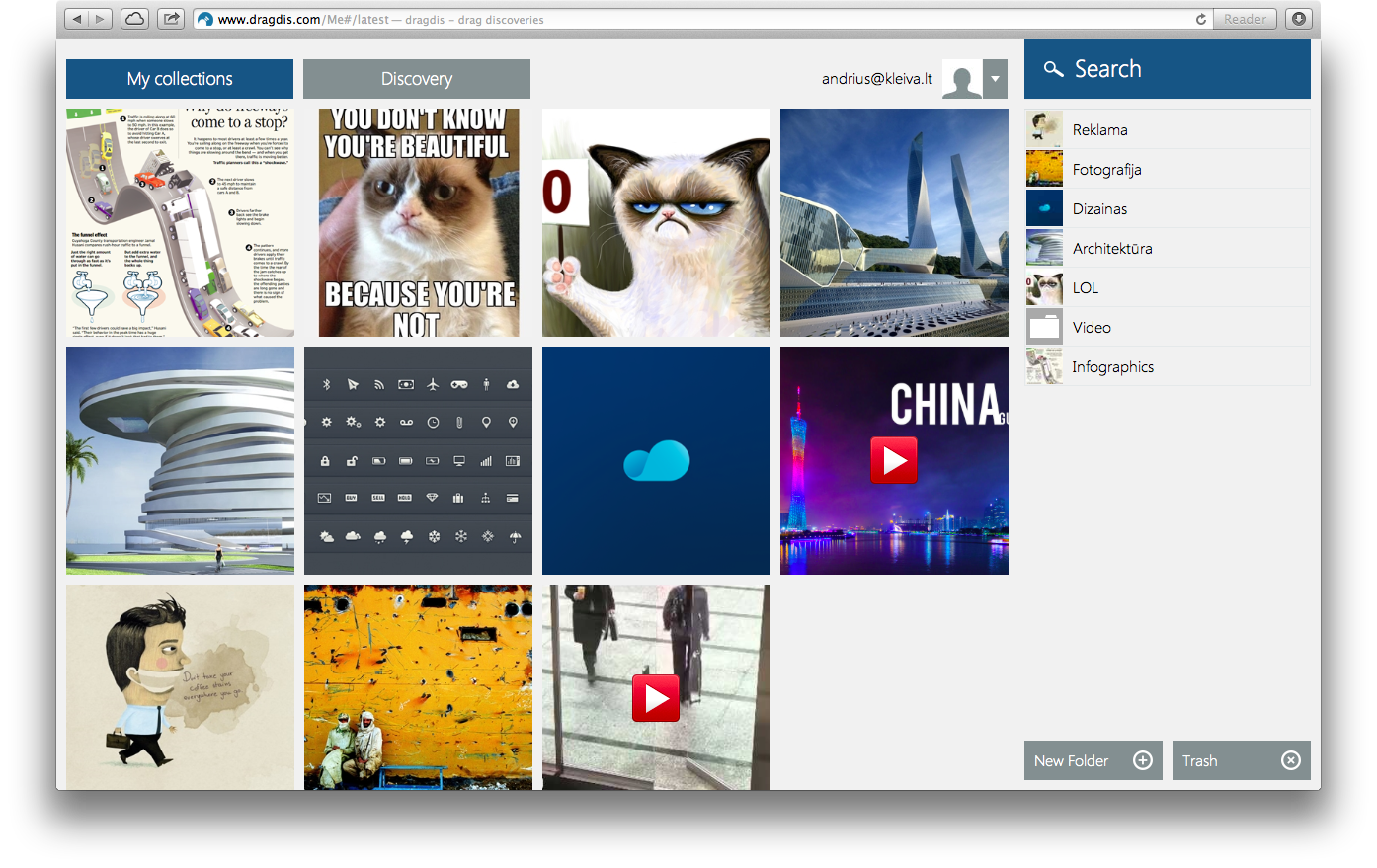
Task: Click the Architektūra folder thumbnail icon
Action: point(1044,248)
